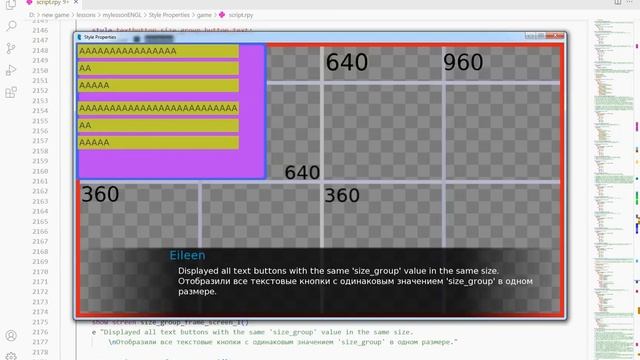Click the '360' label in center grid
This screenshot has width=640, height=360.
point(342,195)
